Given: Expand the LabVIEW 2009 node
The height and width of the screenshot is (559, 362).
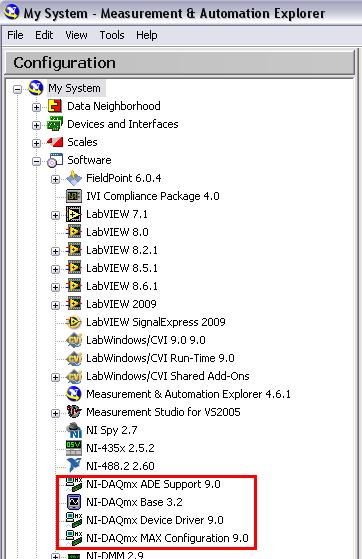Looking at the screenshot, I should (x=55, y=305).
